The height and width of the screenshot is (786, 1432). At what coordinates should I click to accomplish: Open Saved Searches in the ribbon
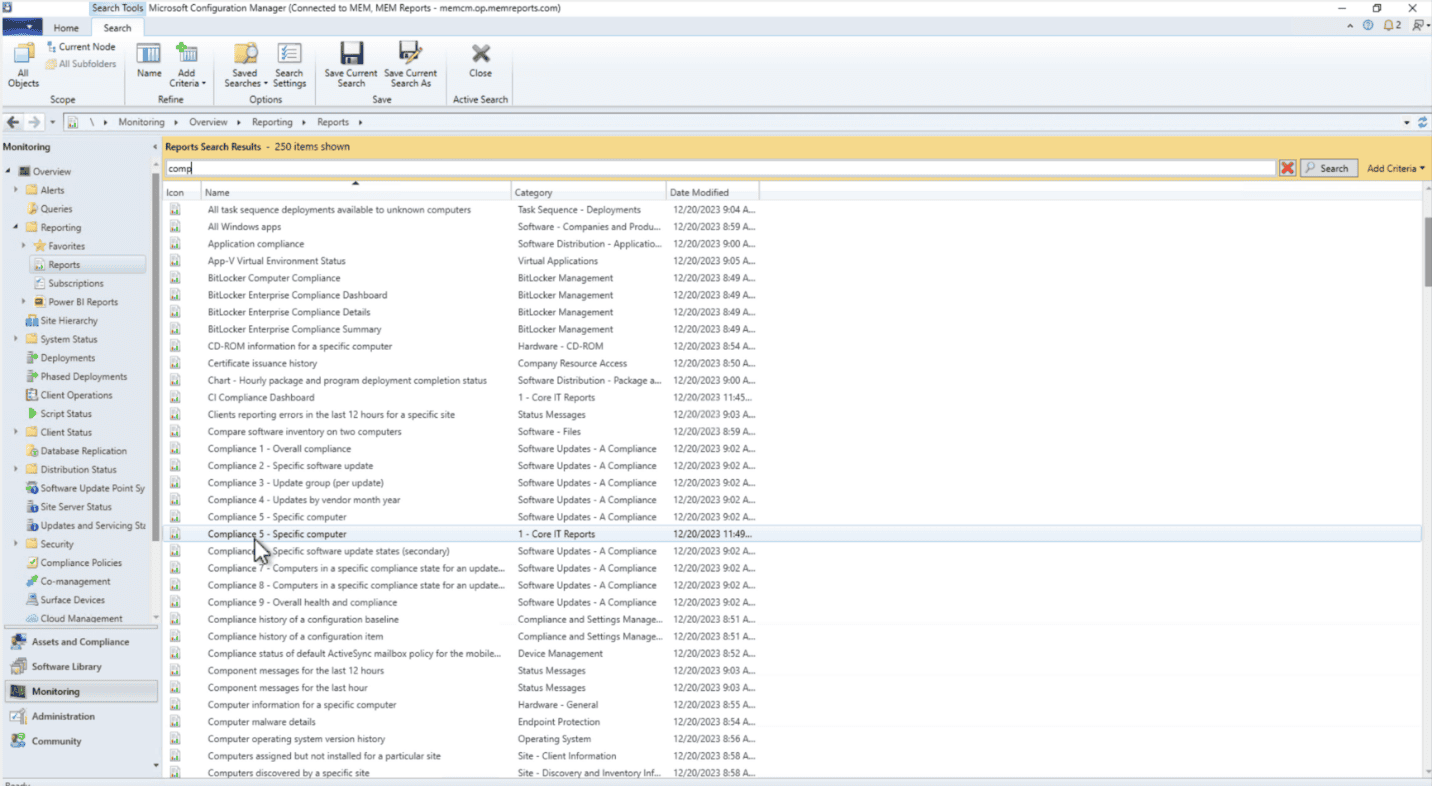[245, 64]
